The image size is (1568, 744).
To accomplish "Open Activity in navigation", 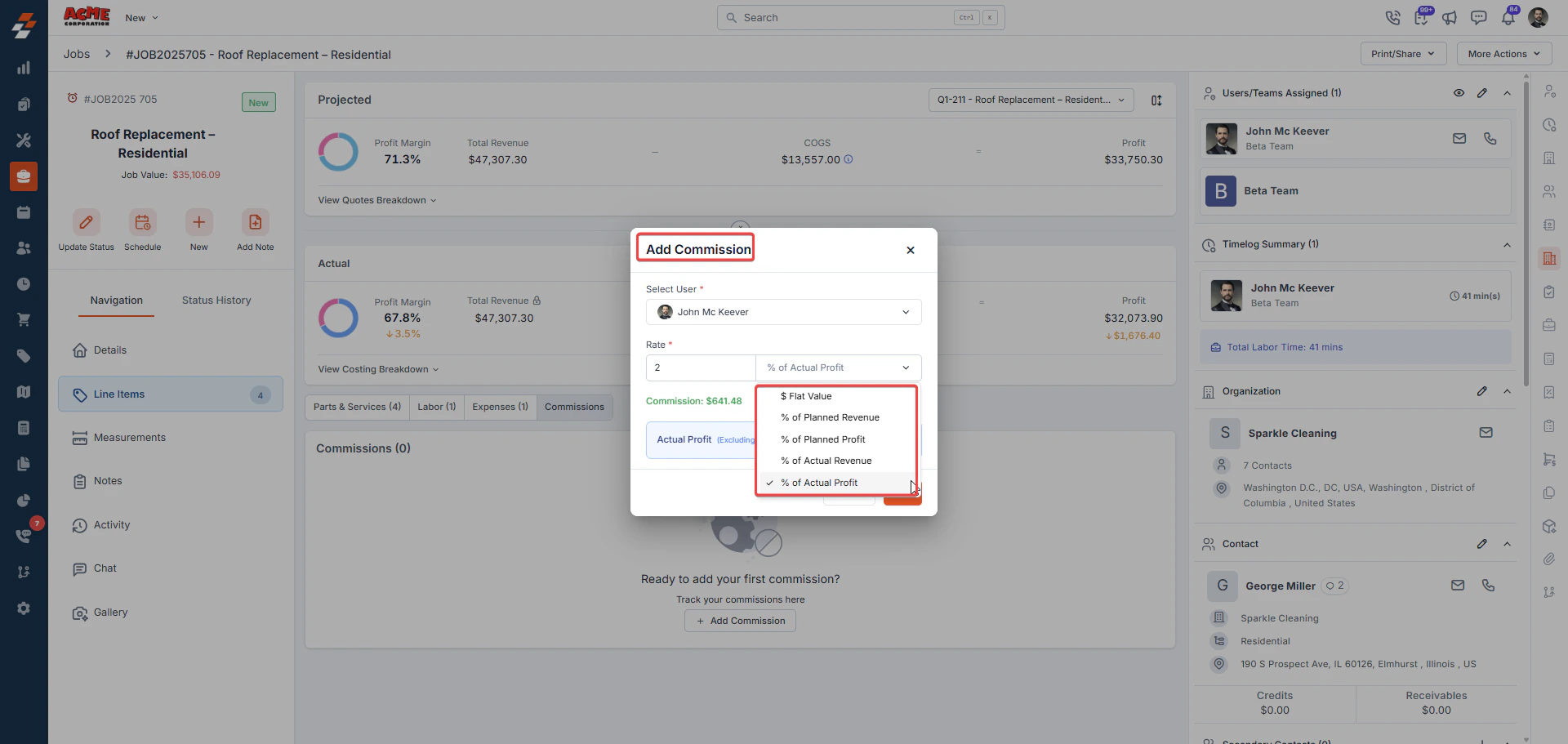I will tap(171, 525).
